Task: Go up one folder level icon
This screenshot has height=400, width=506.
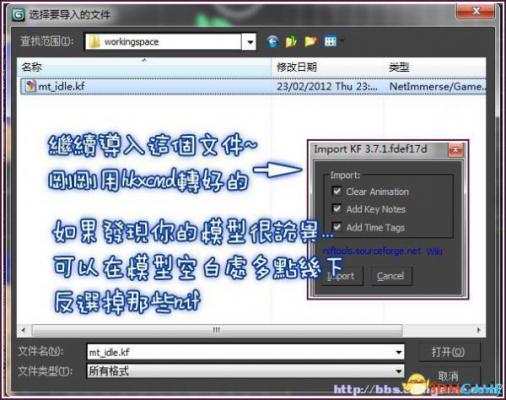Action: click(291, 42)
